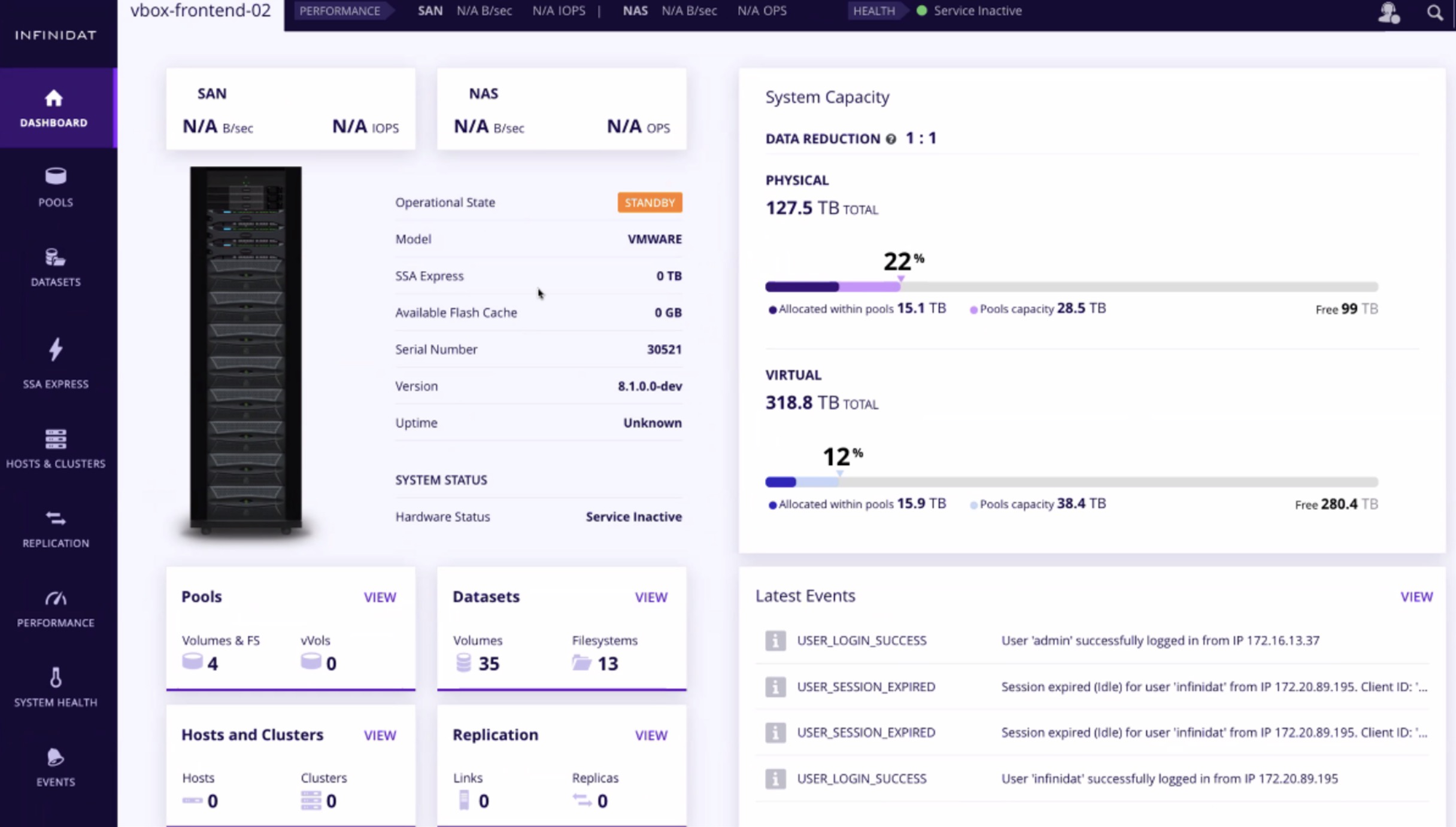Select the Dashboard home tab
This screenshot has height=827, width=1456.
pos(54,108)
